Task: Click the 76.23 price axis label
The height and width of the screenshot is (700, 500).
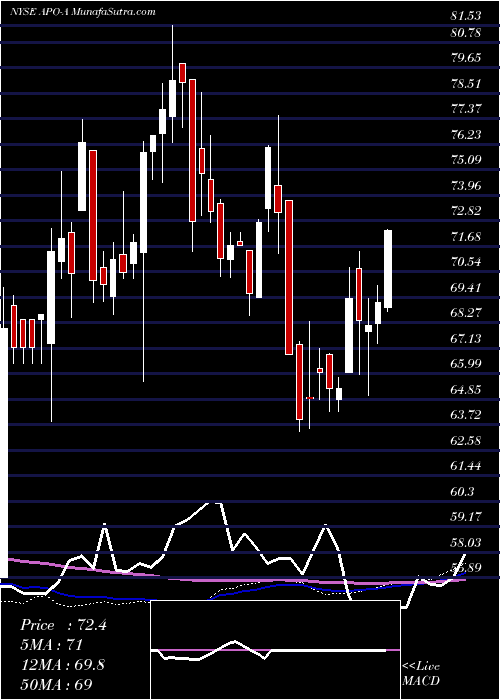Action: pos(467,134)
